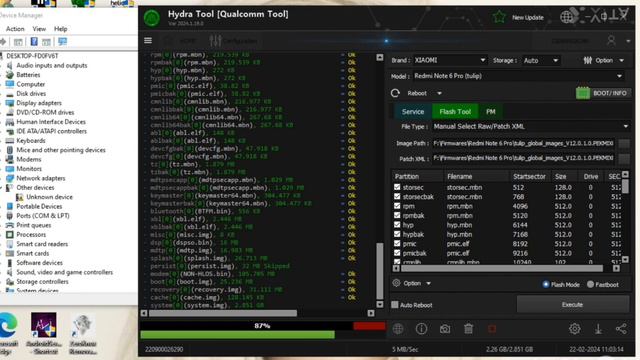Screen dimensions: 640x360
Task: Click the monitor scan icon in Device Manager toolbar
Action: click(x=62, y=42)
